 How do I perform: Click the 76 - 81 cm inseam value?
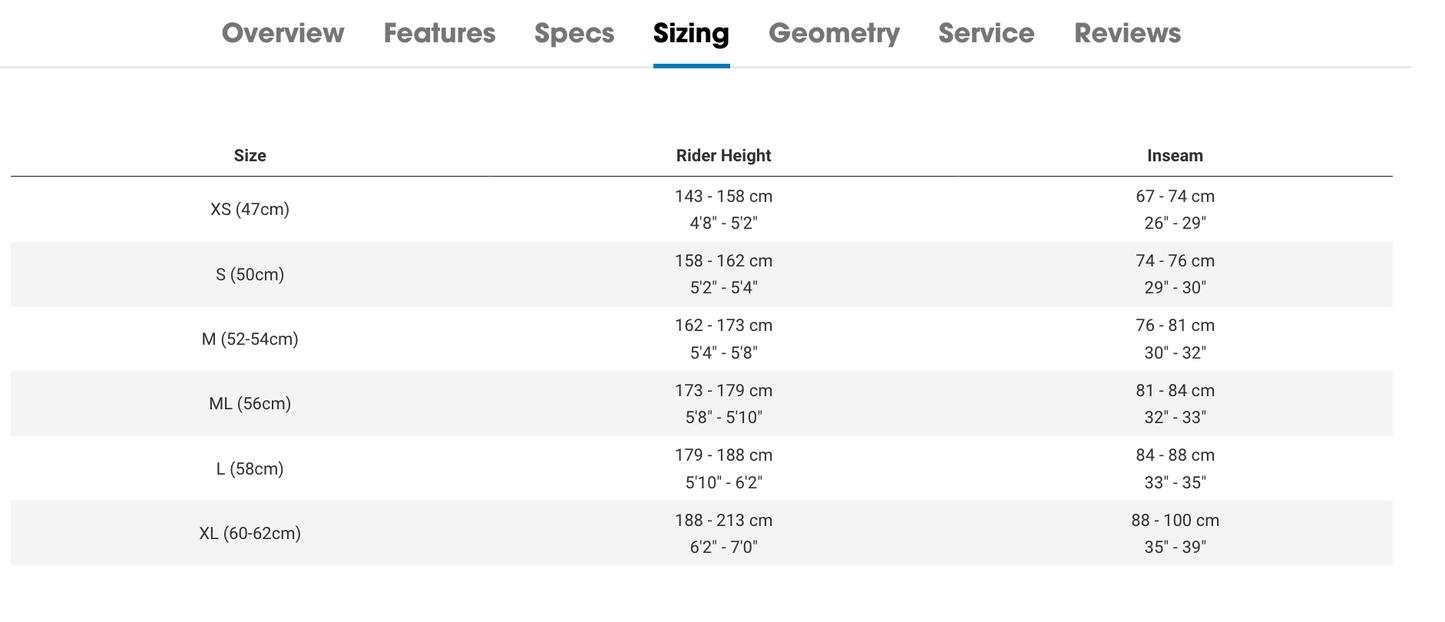[1175, 325]
